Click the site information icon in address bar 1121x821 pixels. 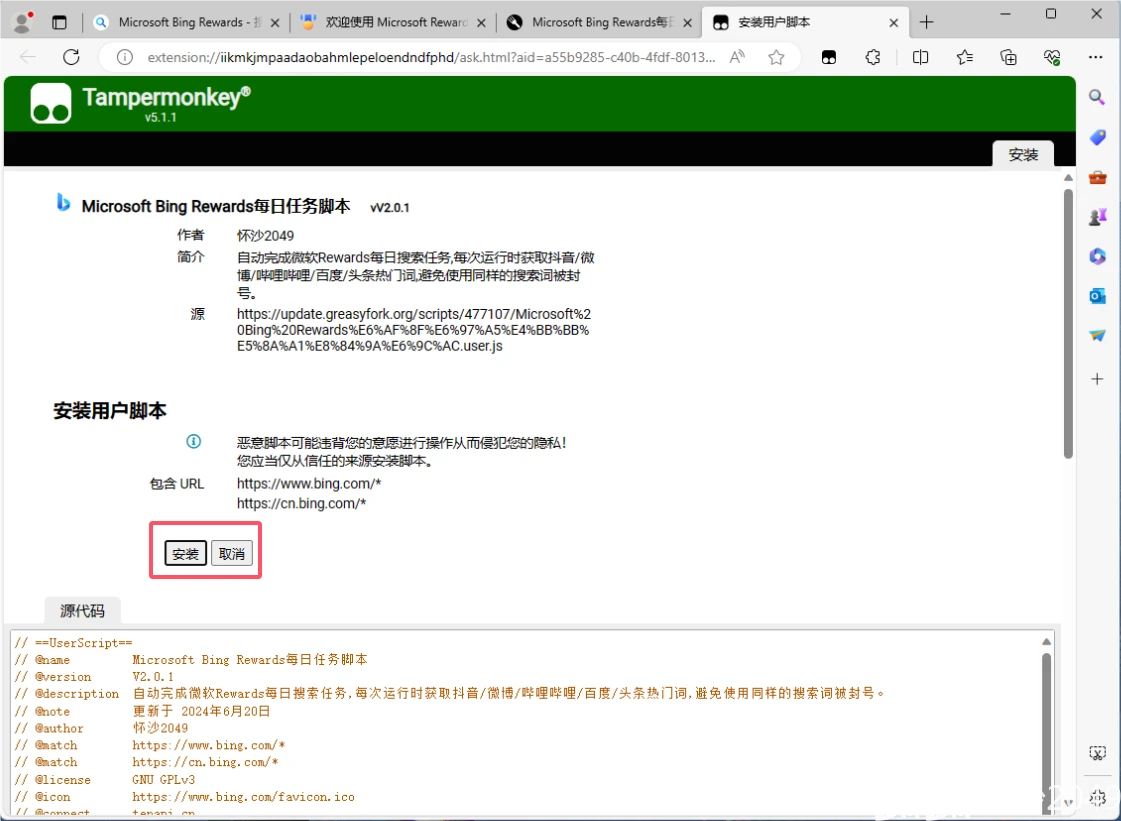(124, 57)
